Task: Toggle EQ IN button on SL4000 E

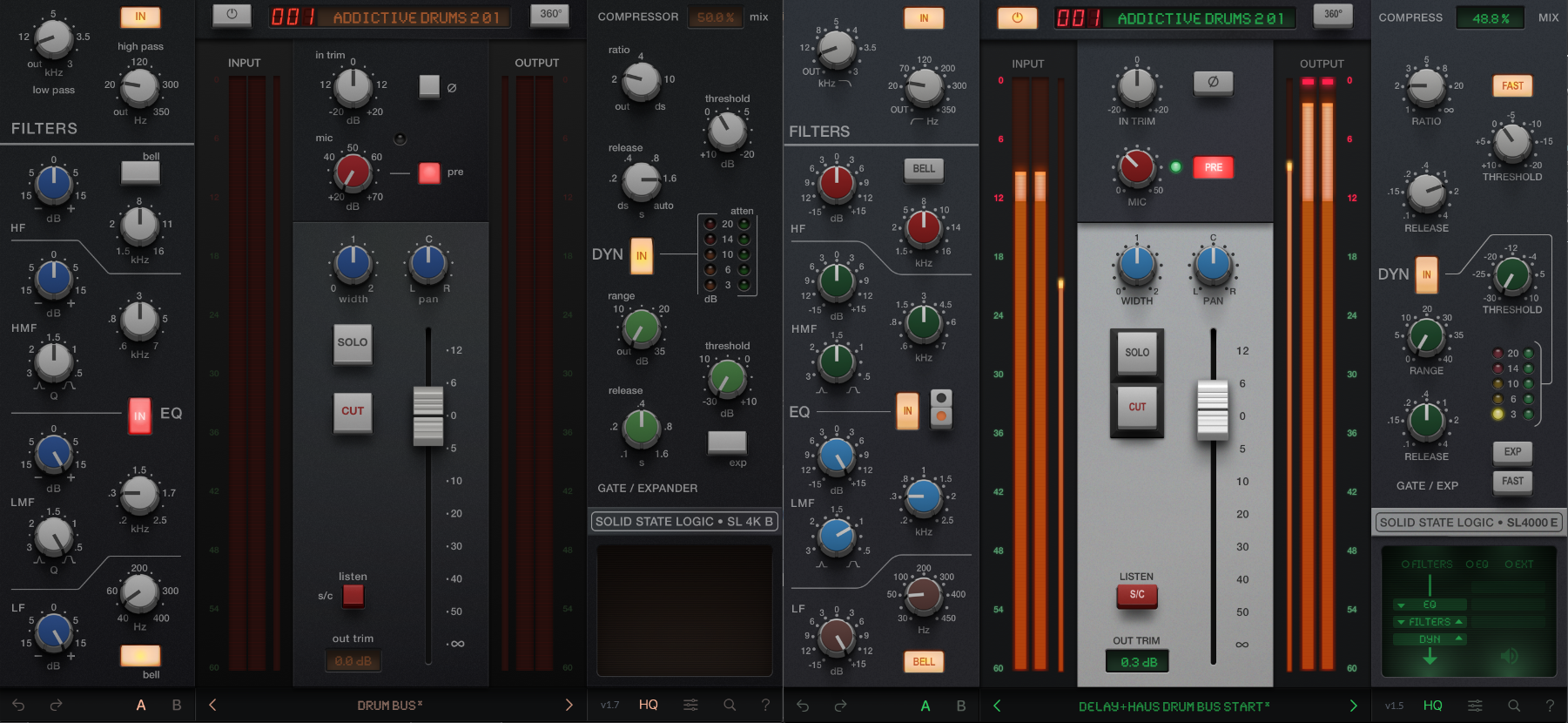Action: point(907,410)
